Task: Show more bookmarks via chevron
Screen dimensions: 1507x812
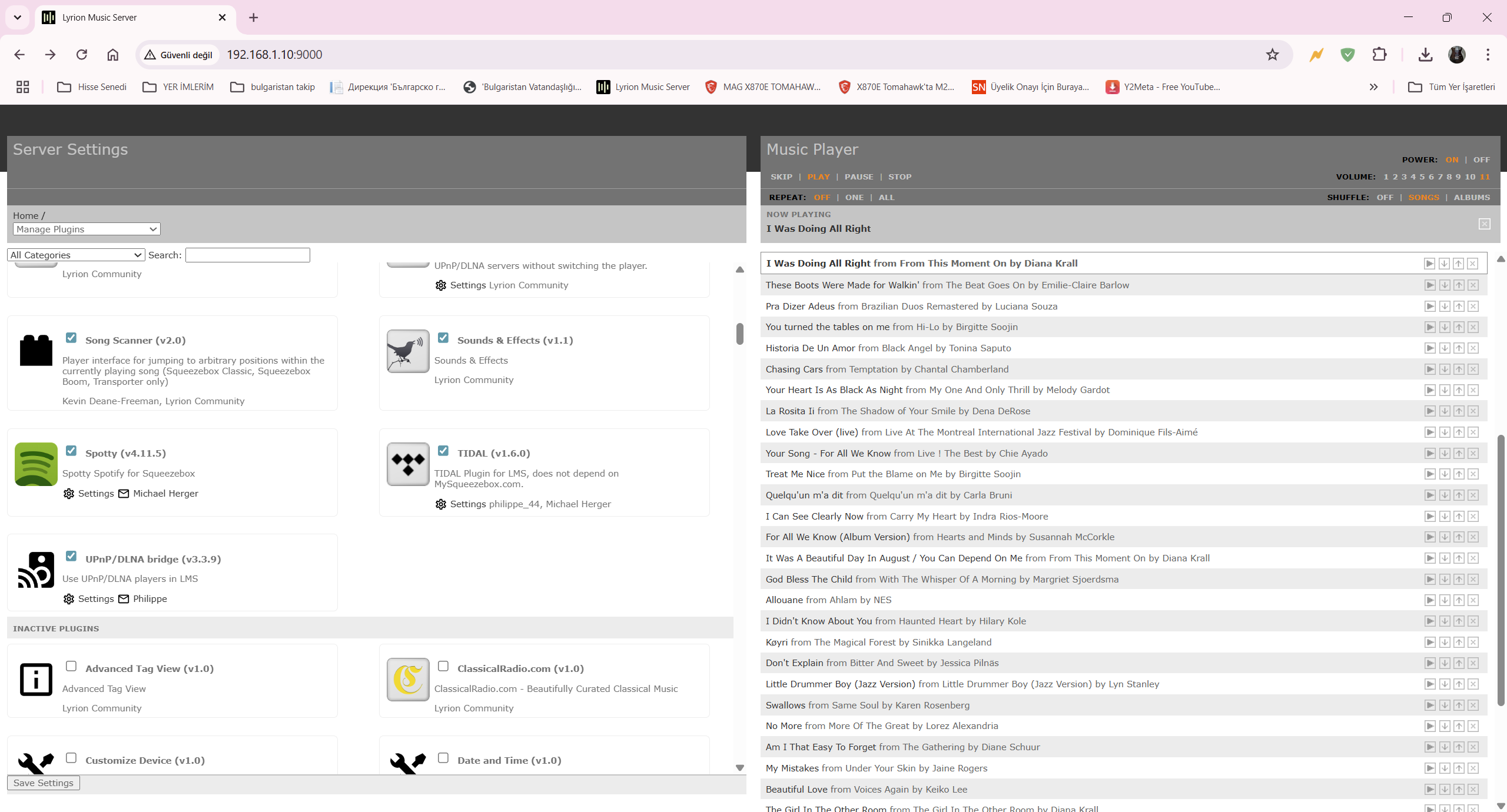Action: click(x=1373, y=87)
